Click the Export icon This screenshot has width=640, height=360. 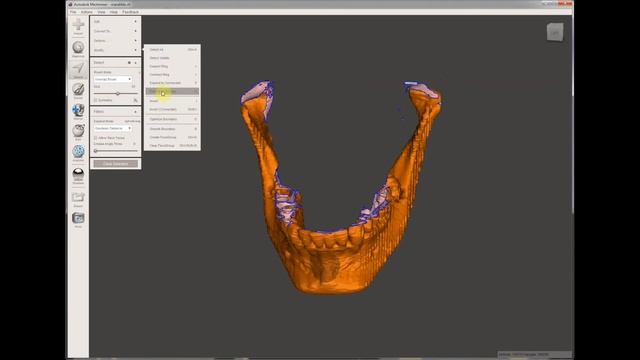pos(78,199)
